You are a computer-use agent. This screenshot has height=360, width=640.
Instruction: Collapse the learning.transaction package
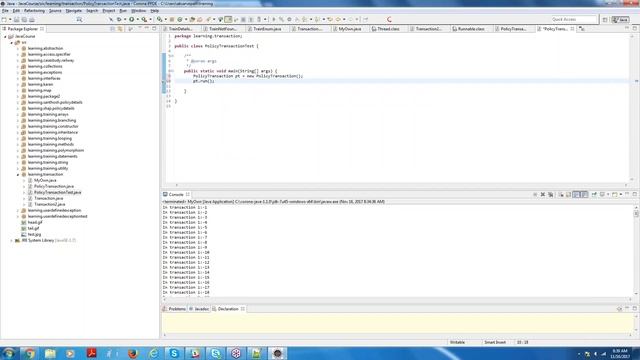(x=18, y=174)
